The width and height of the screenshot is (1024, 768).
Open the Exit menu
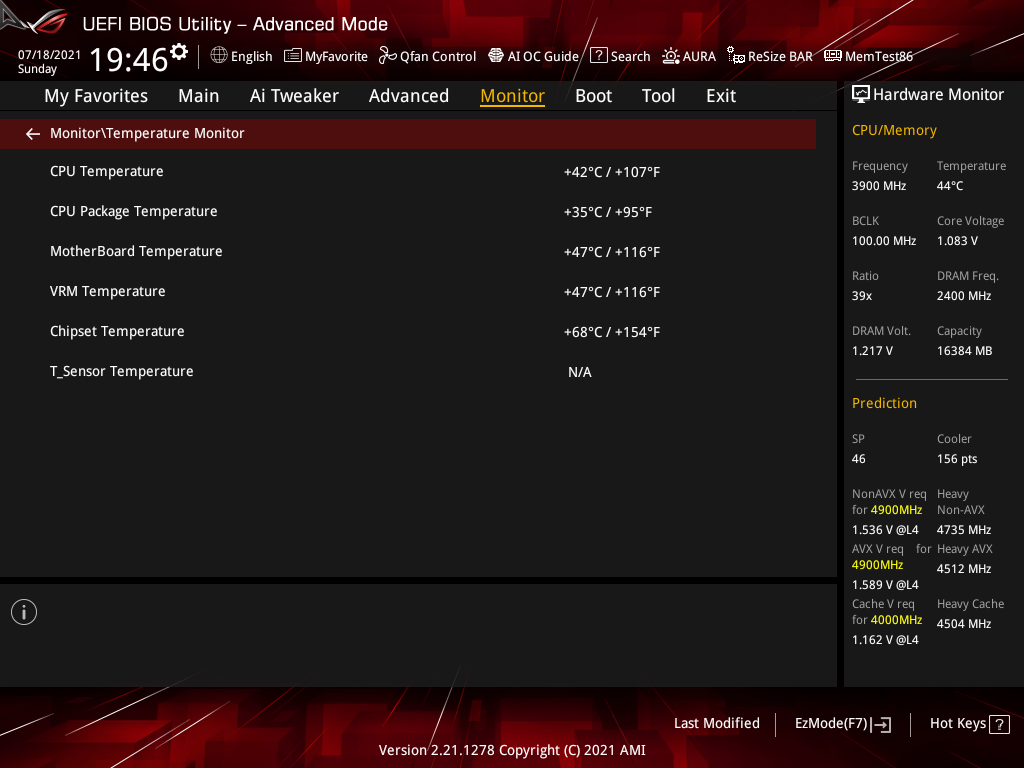(x=720, y=95)
